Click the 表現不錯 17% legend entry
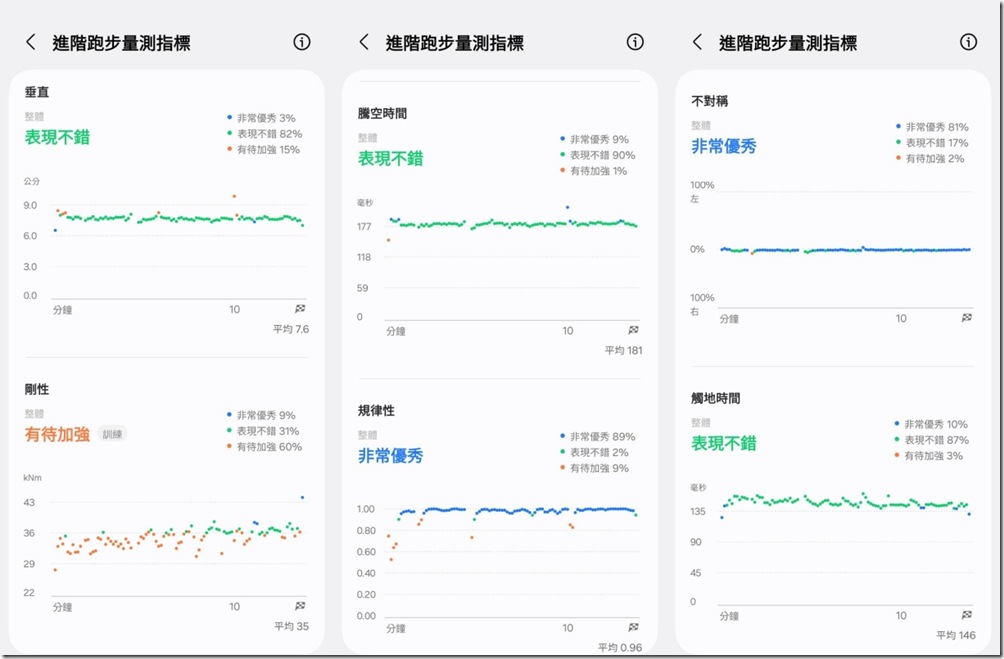 tap(932, 142)
